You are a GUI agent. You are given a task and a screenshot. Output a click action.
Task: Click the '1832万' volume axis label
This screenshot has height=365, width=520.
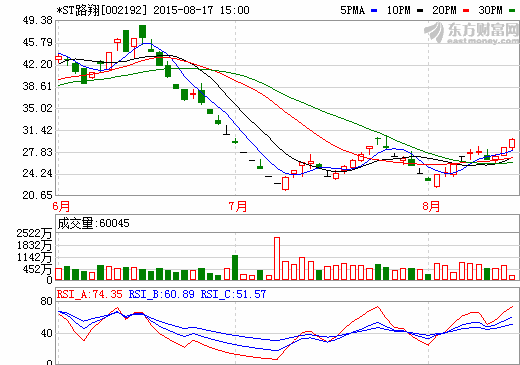click(x=34, y=245)
